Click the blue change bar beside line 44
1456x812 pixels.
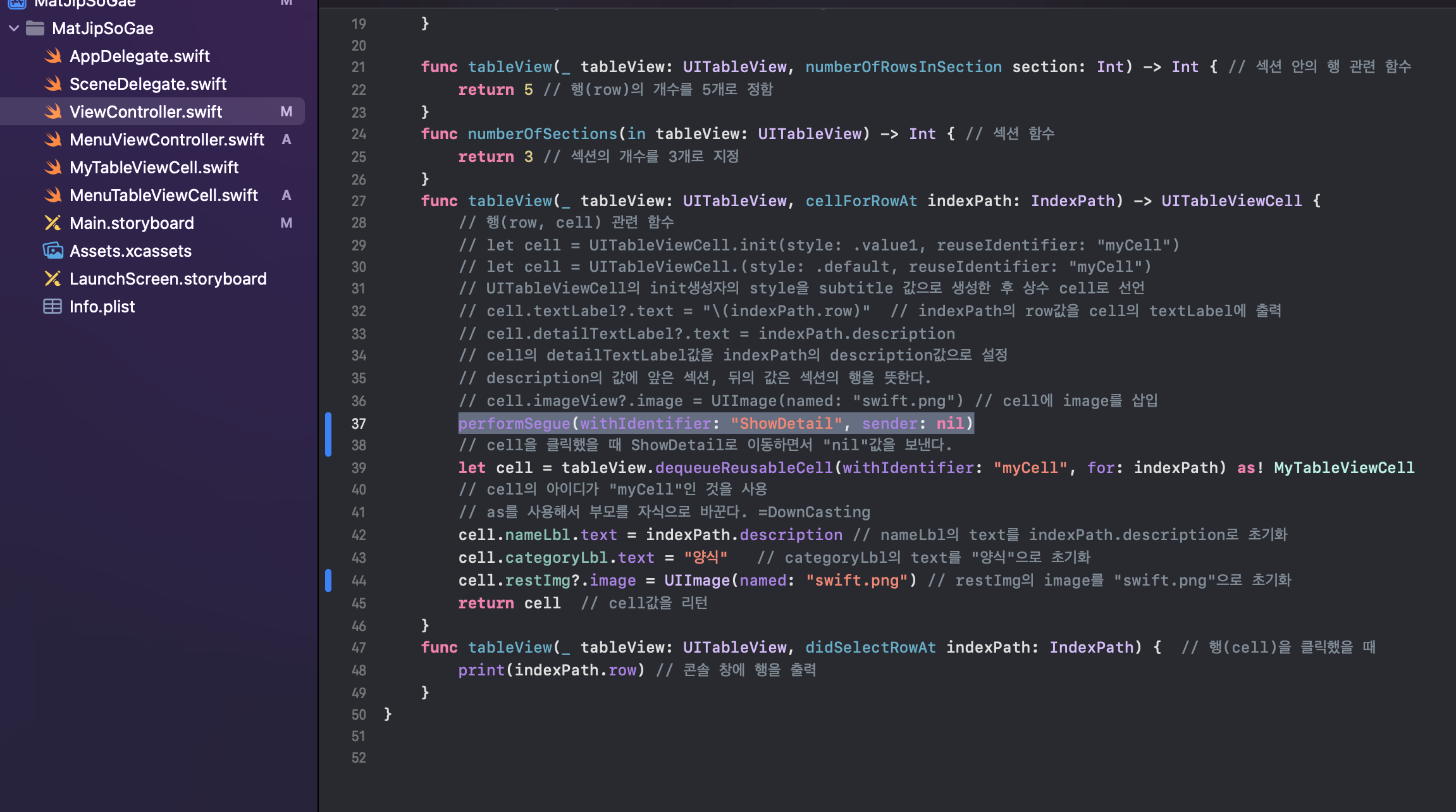point(328,581)
